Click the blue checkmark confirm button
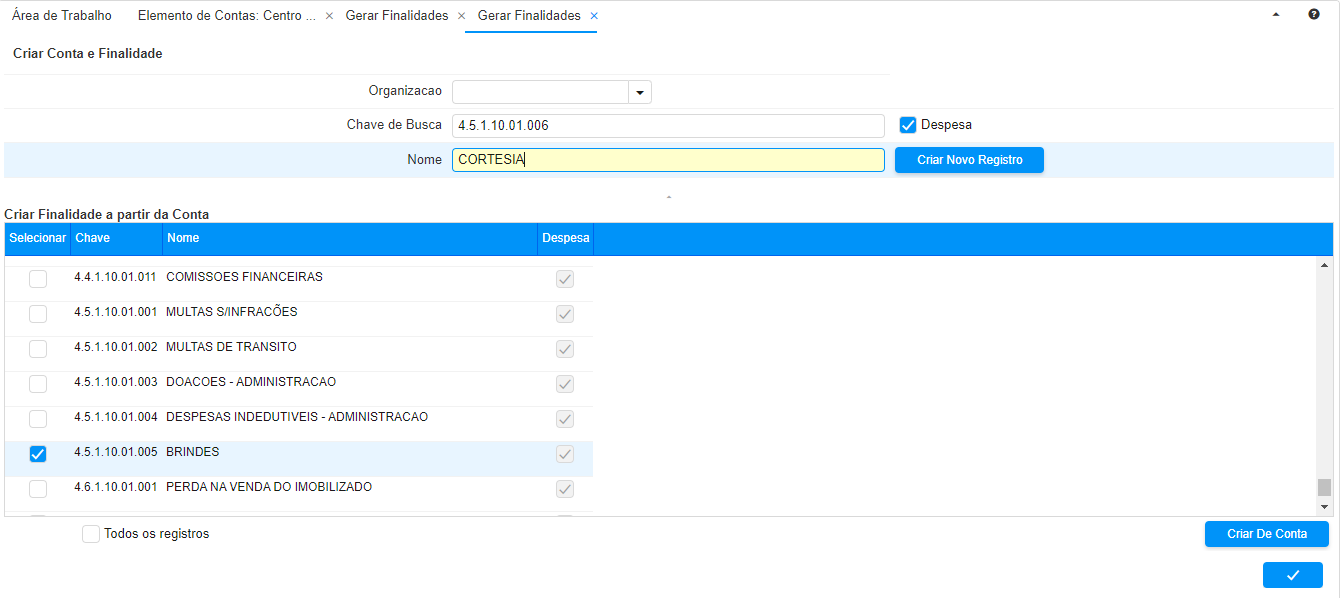Viewport: 1340px width, 598px height. 1292,575
